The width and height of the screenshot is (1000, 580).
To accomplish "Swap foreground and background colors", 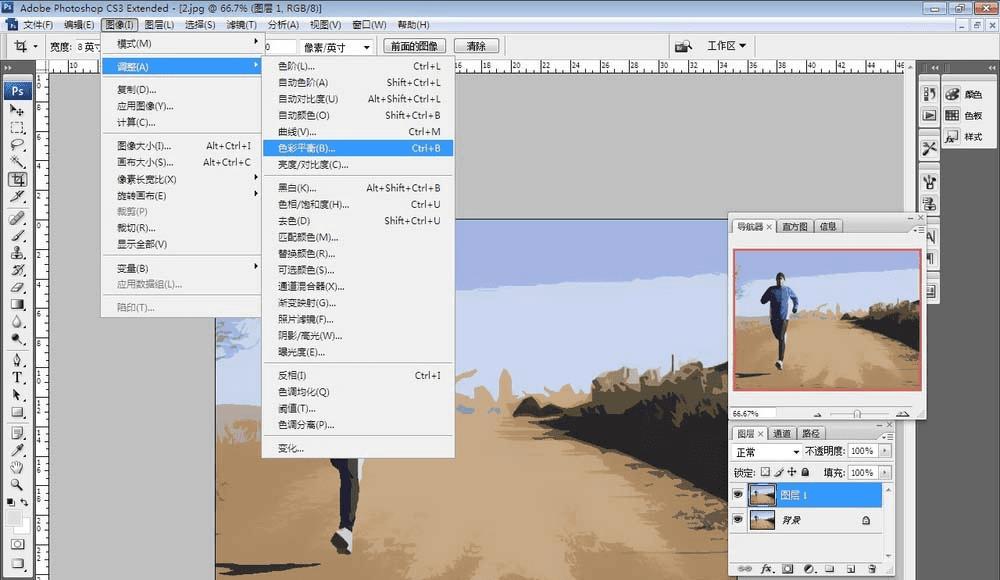I will (x=24, y=503).
